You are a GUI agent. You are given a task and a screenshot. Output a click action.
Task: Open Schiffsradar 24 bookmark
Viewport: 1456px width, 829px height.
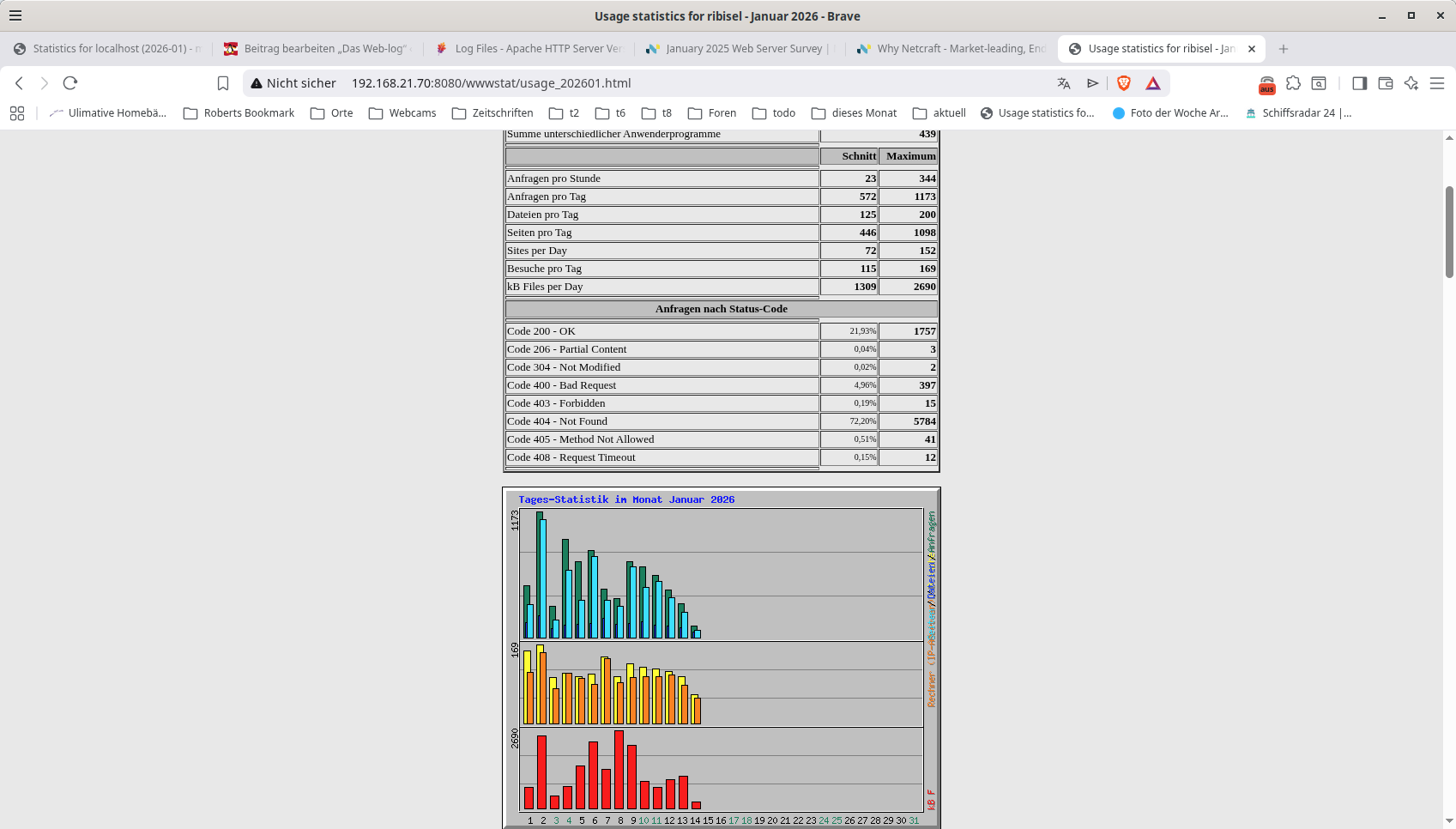click(x=1298, y=113)
